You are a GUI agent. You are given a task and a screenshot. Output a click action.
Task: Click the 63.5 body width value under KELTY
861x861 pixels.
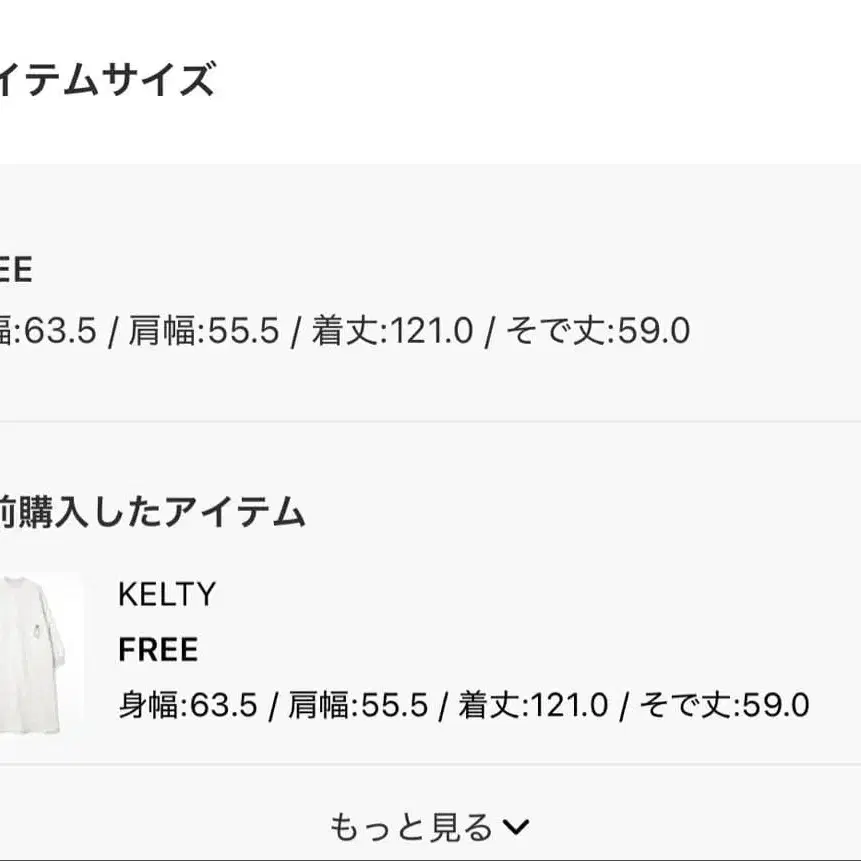224,705
